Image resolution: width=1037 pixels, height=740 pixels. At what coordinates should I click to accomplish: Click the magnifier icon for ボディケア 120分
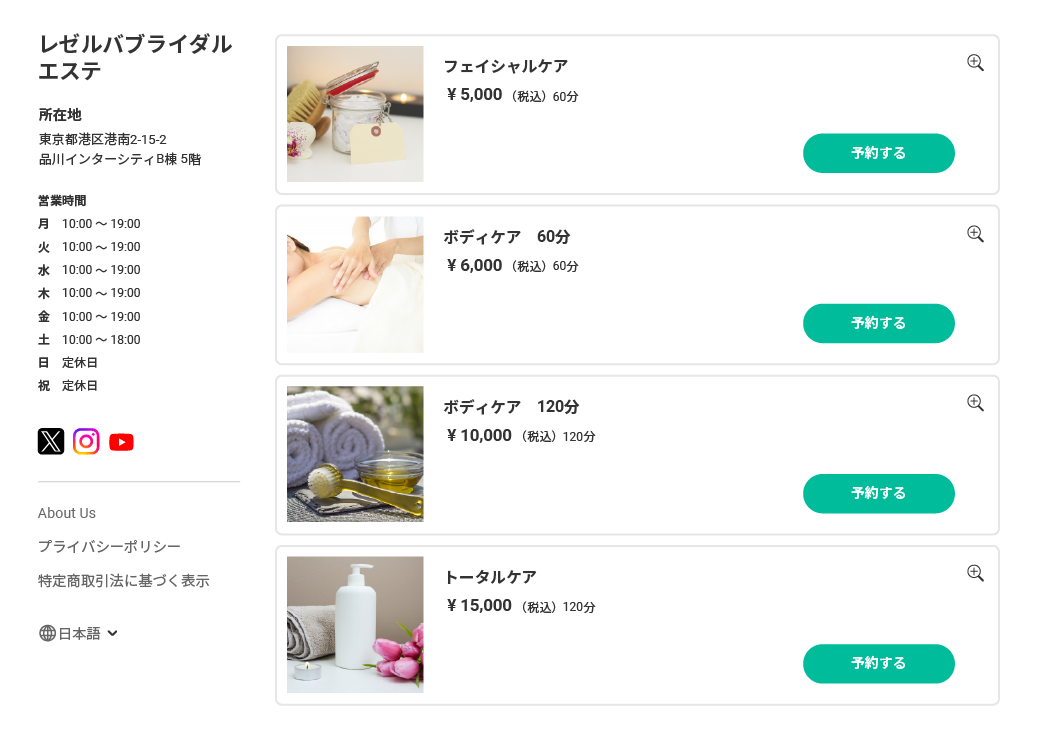click(x=975, y=403)
